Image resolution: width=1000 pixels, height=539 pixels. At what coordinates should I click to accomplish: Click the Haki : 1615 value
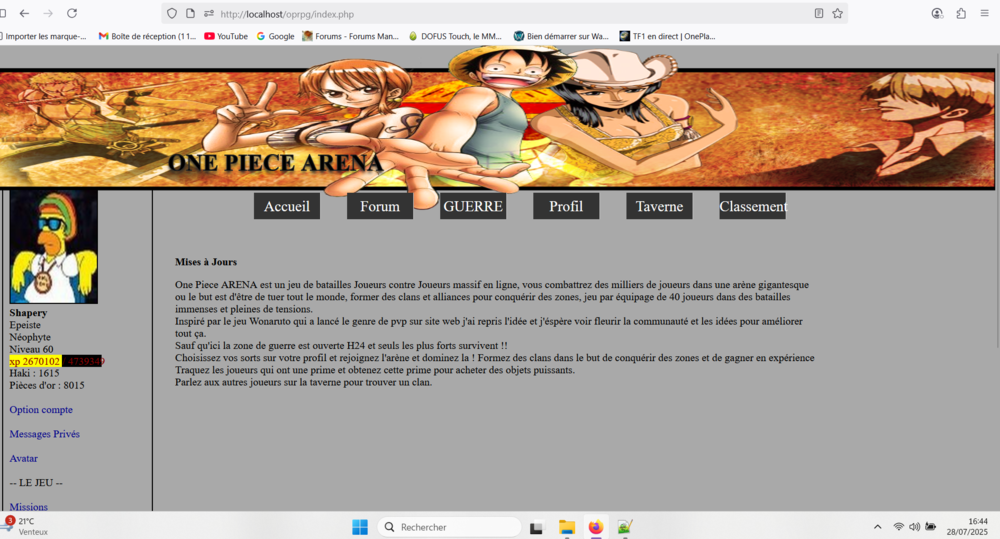[x=34, y=373]
